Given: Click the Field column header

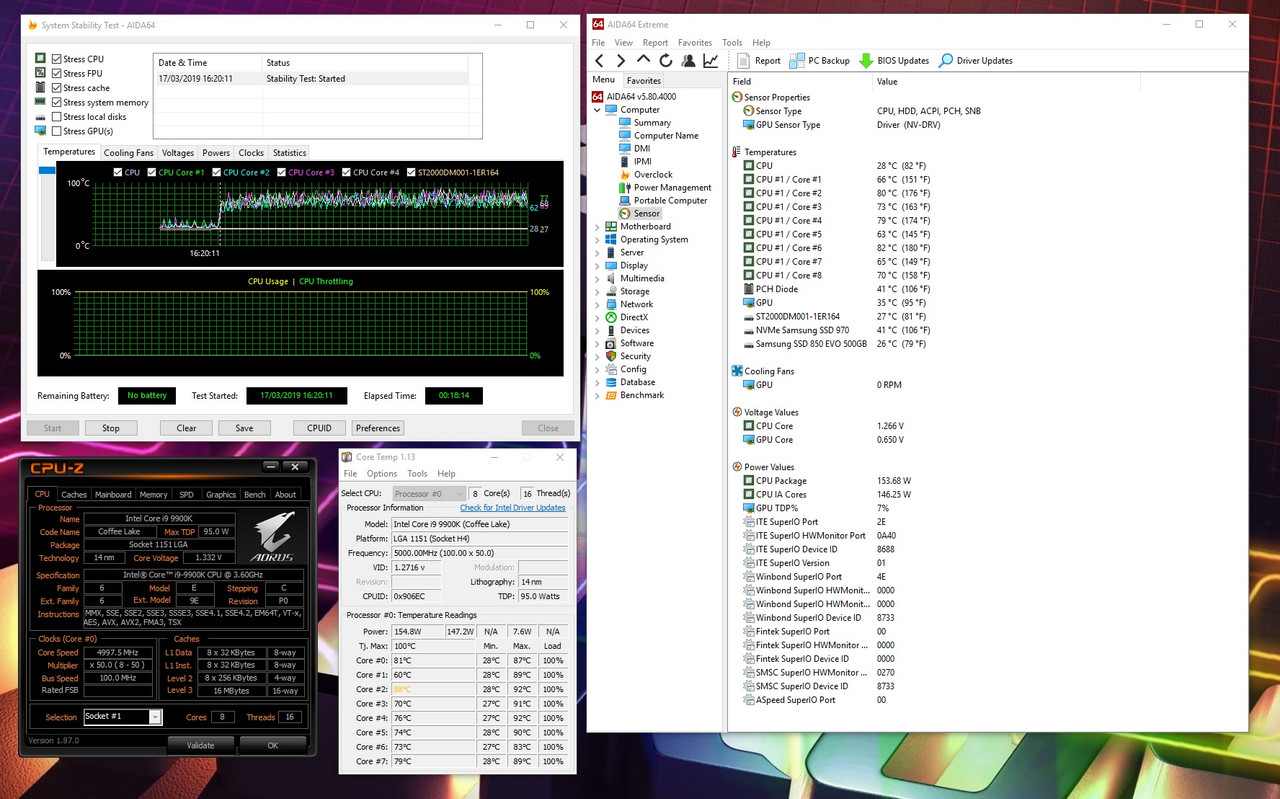Looking at the screenshot, I should [801, 82].
